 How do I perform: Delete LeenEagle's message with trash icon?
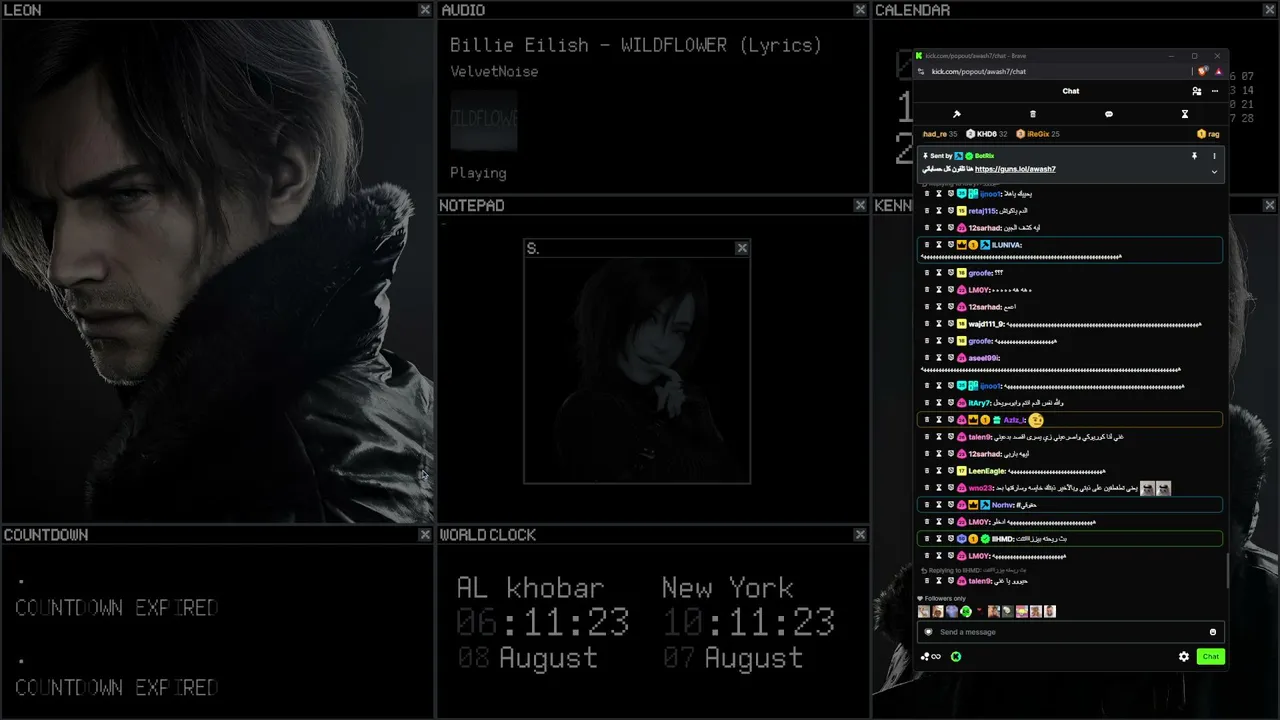click(927, 471)
